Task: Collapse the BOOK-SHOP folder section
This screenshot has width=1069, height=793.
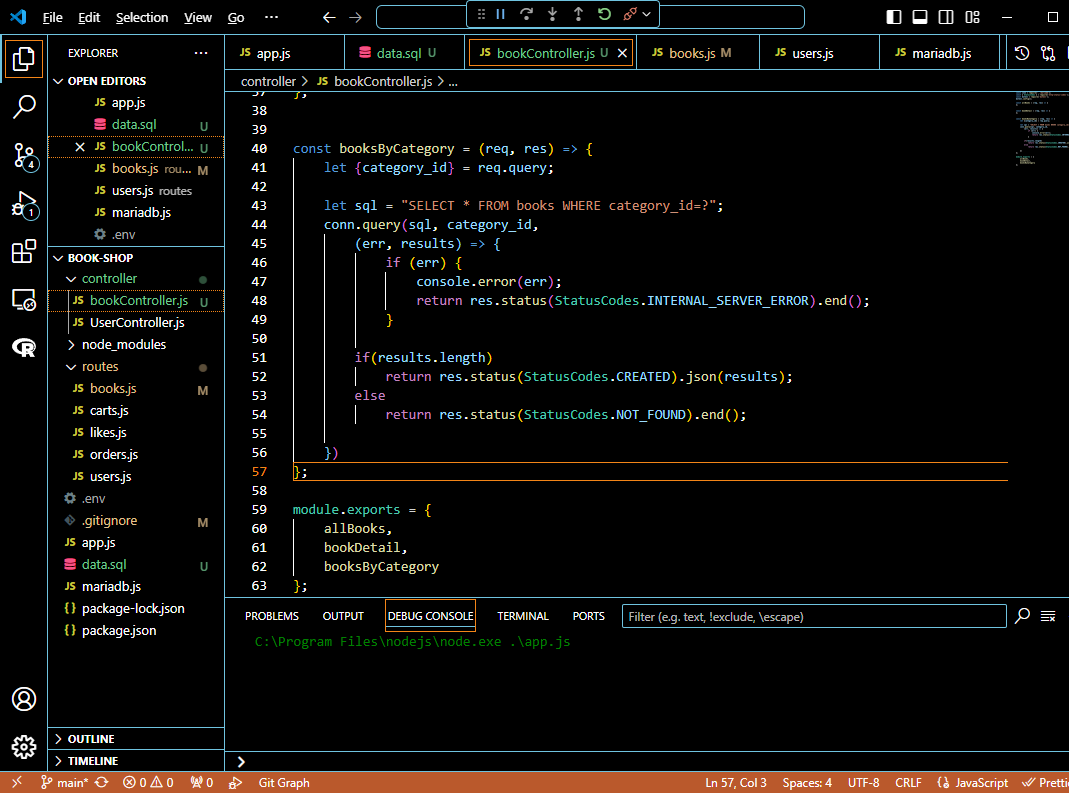Action: [59, 258]
